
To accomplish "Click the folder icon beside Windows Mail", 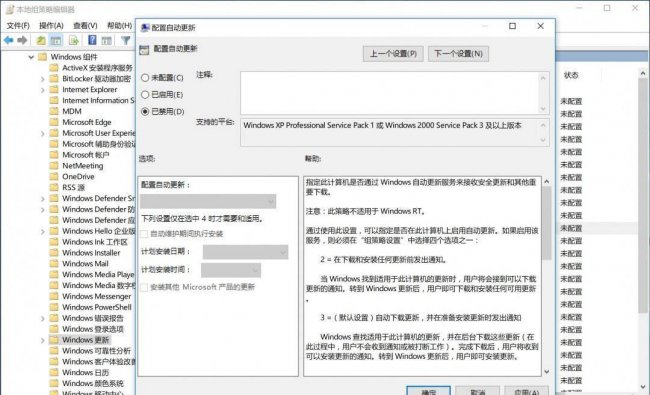I will pyautogui.click(x=54, y=264).
